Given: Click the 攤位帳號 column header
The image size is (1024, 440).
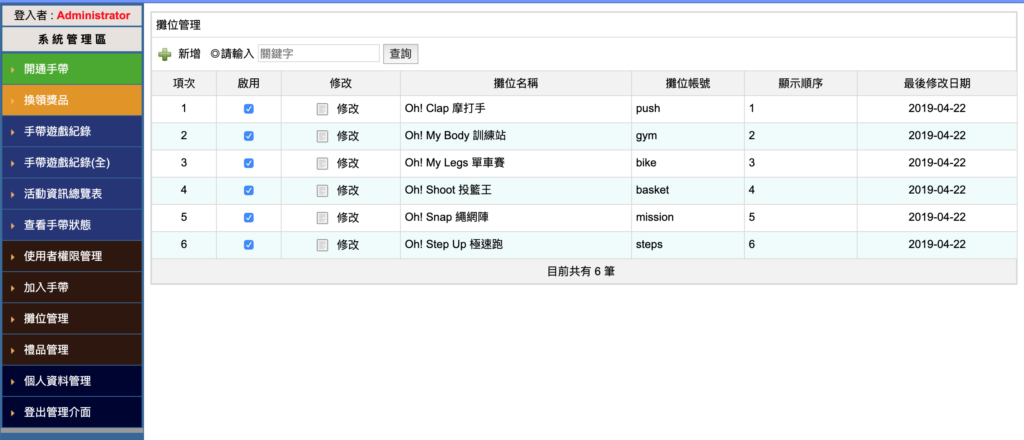Looking at the screenshot, I should point(688,83).
